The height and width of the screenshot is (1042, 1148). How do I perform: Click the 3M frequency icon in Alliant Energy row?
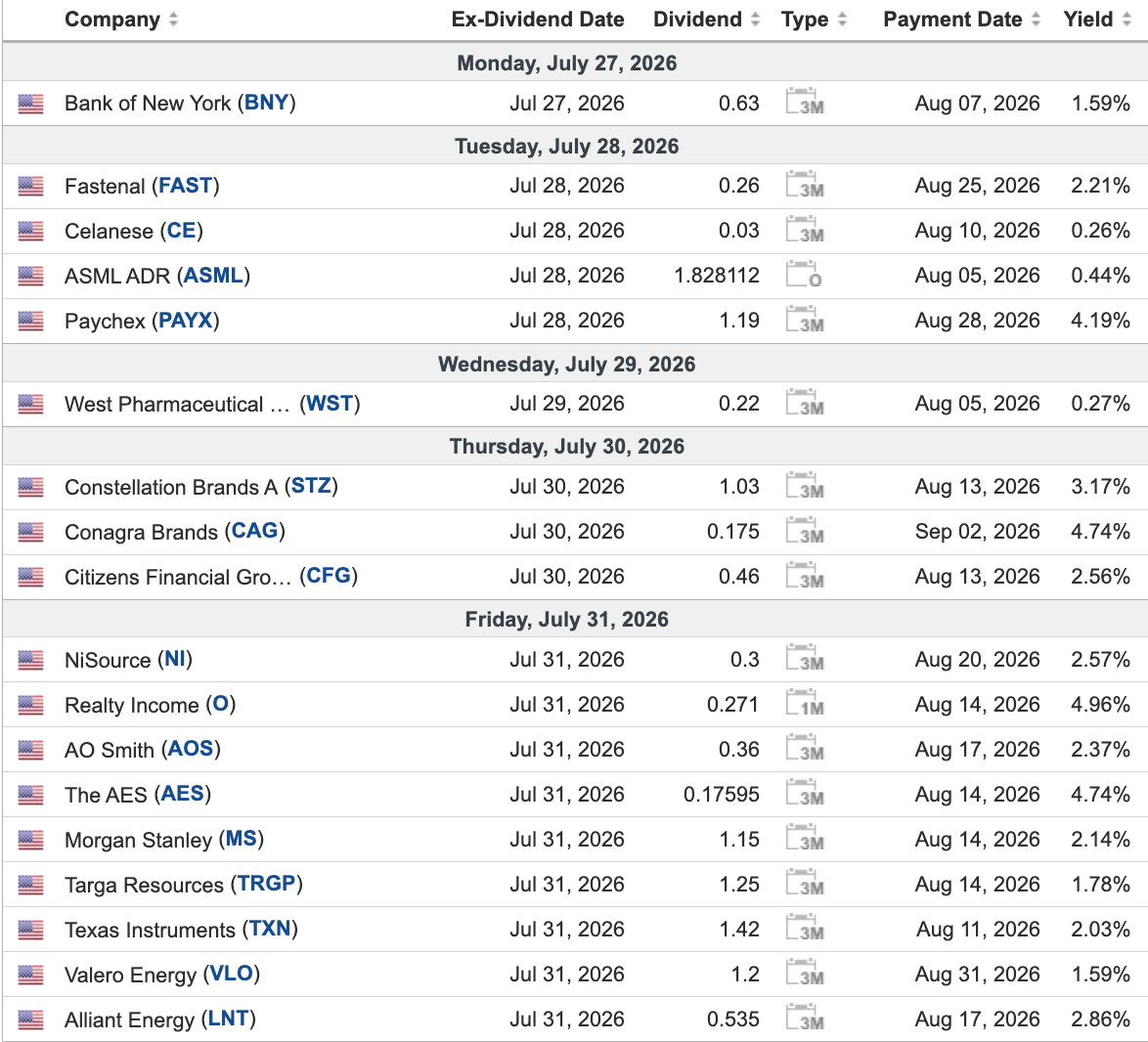click(x=805, y=1018)
